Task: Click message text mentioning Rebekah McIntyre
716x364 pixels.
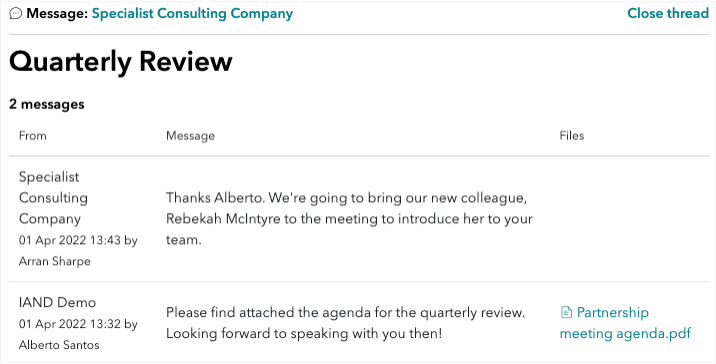Action: tap(349, 219)
